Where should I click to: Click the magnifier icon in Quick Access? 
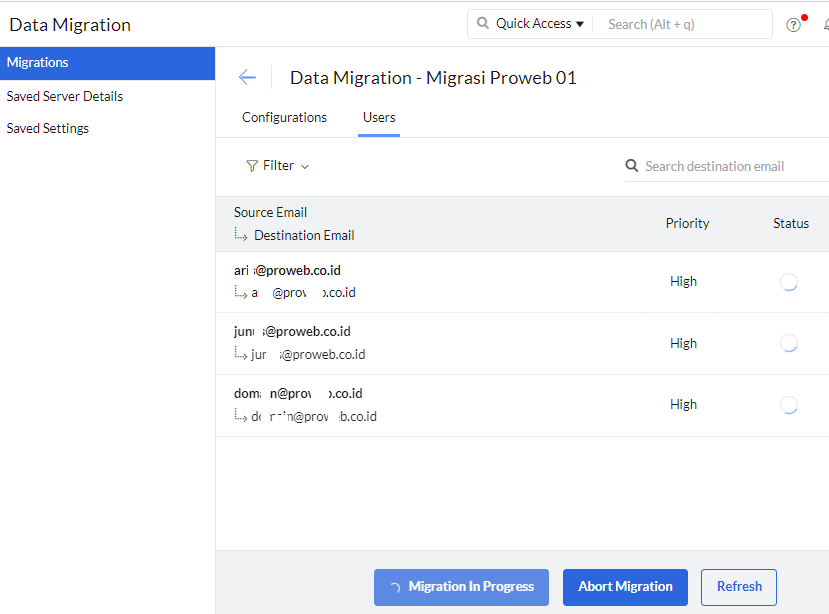click(x=483, y=23)
